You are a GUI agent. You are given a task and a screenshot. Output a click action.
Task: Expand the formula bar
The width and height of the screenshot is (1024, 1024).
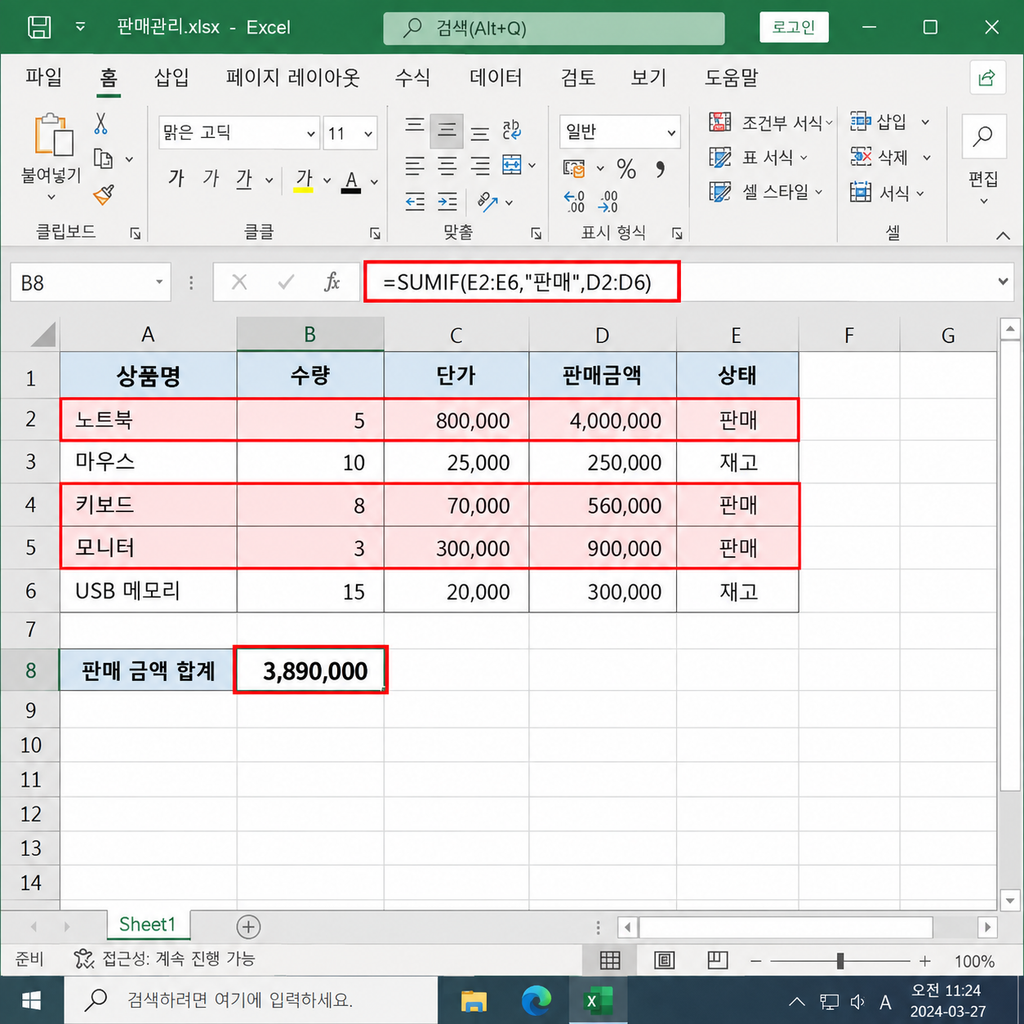(1003, 281)
